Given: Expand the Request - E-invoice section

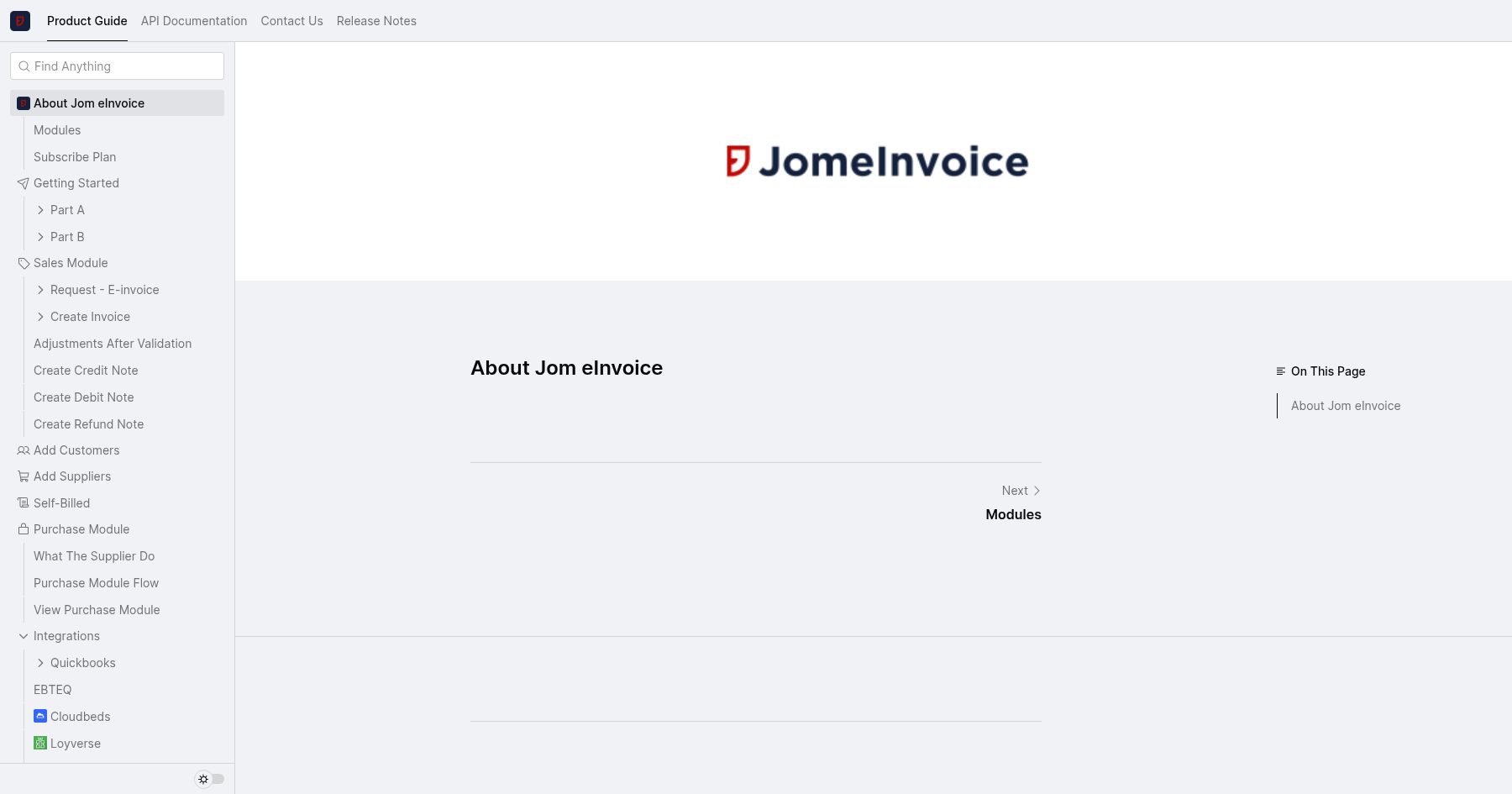Looking at the screenshot, I should pos(40,290).
